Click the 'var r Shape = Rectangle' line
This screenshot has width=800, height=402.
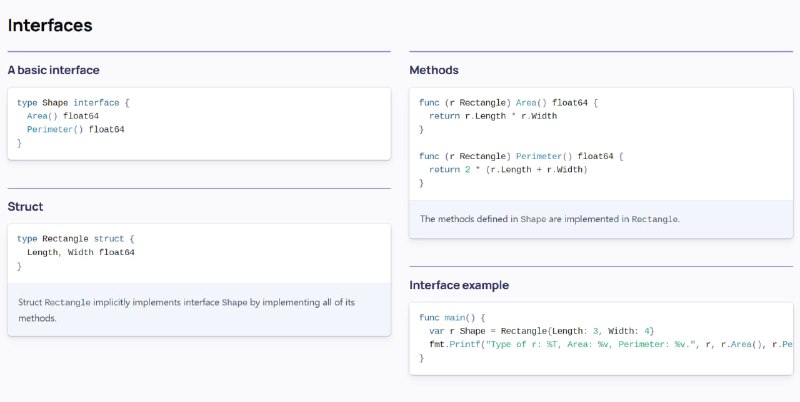click(541, 331)
